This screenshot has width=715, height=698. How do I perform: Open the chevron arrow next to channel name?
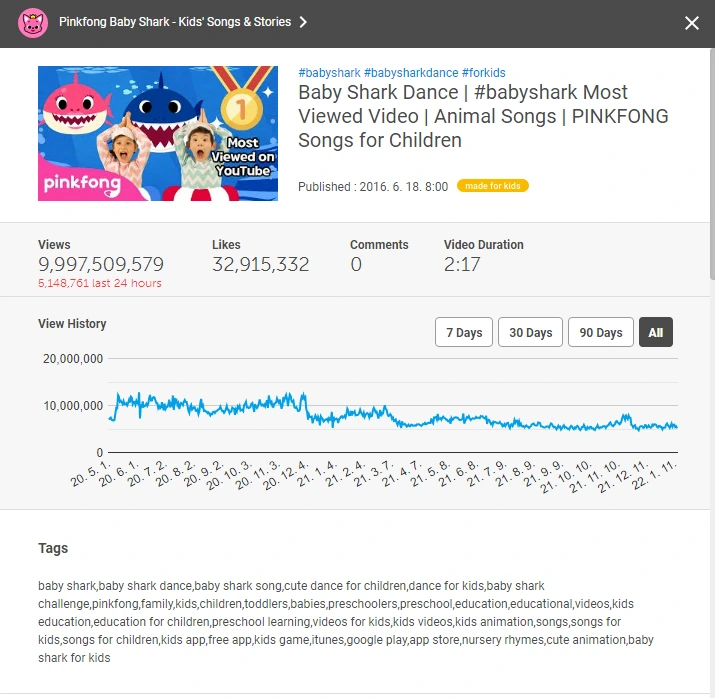coord(303,22)
